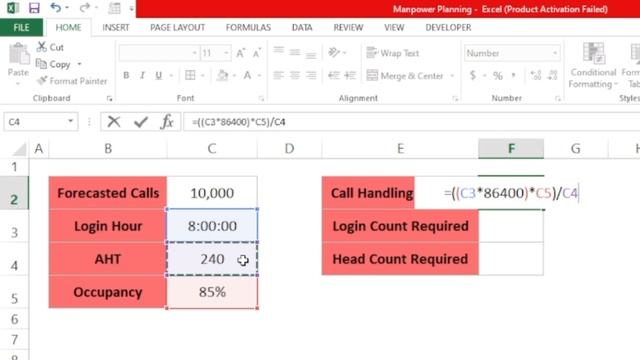
Task: Switch to the REVIEW tab
Action: (348, 27)
